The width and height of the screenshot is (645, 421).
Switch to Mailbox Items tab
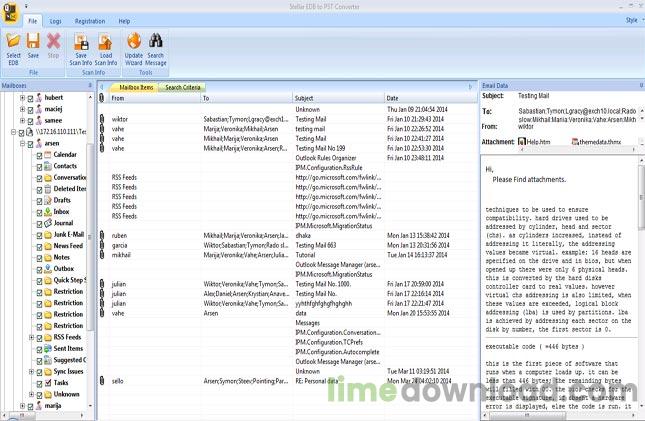pyautogui.click(x=136, y=87)
